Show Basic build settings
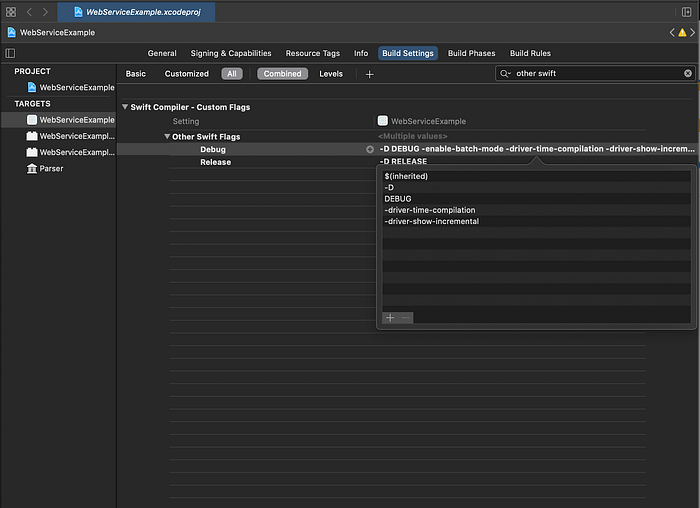The height and width of the screenshot is (508, 700). 136,74
